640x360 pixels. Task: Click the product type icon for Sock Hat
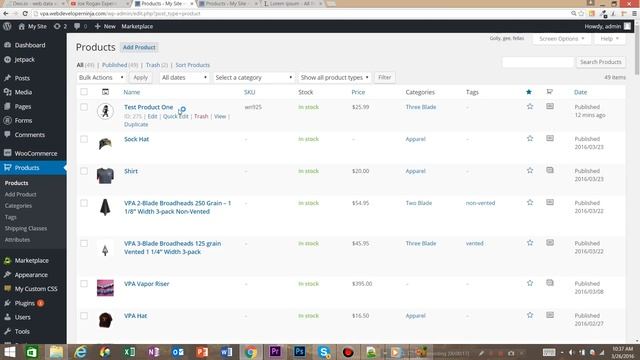click(550, 138)
